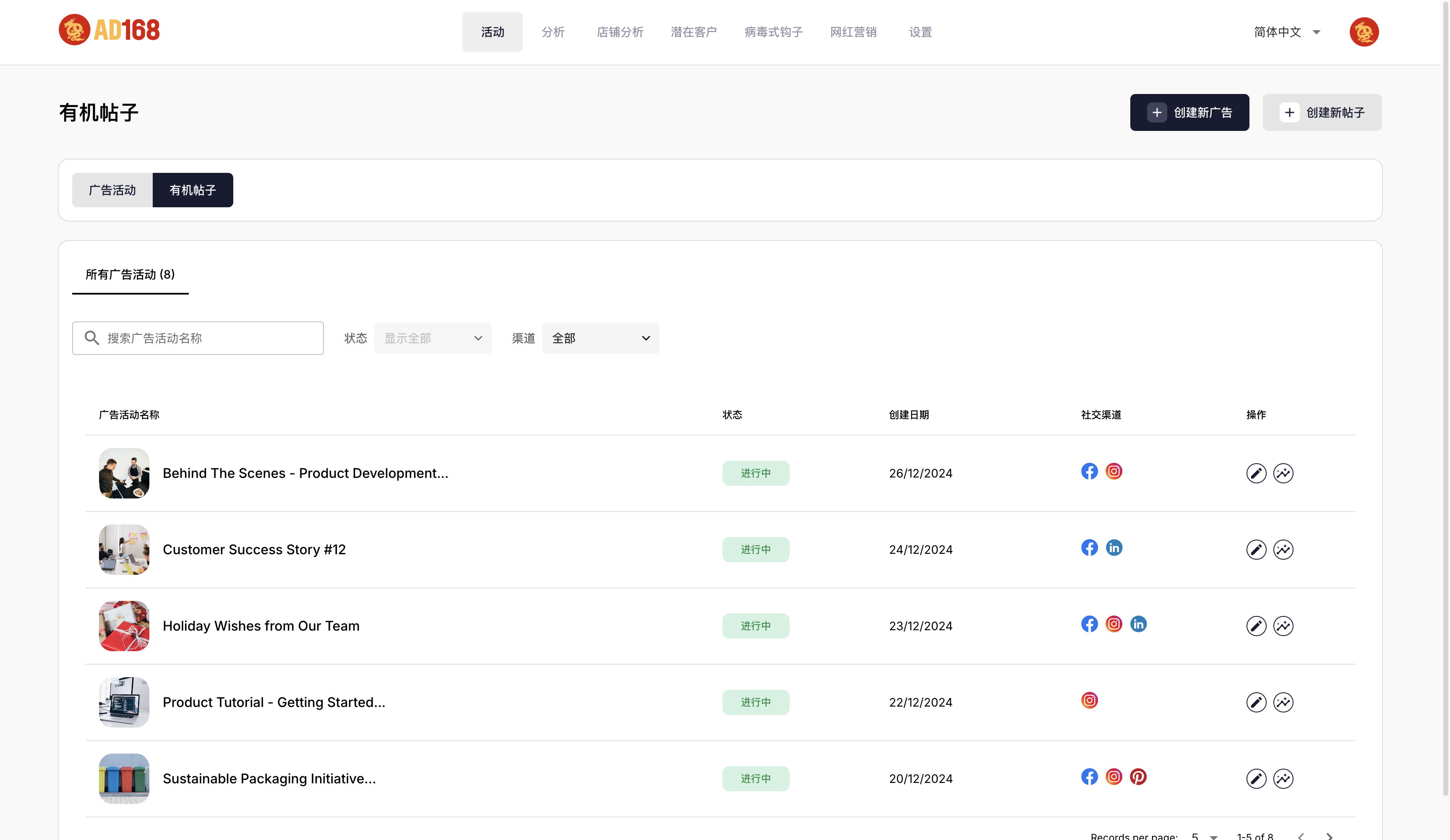Click Instagram icon in Holiday Wishes row
This screenshot has height=840, width=1450.
point(1114,624)
